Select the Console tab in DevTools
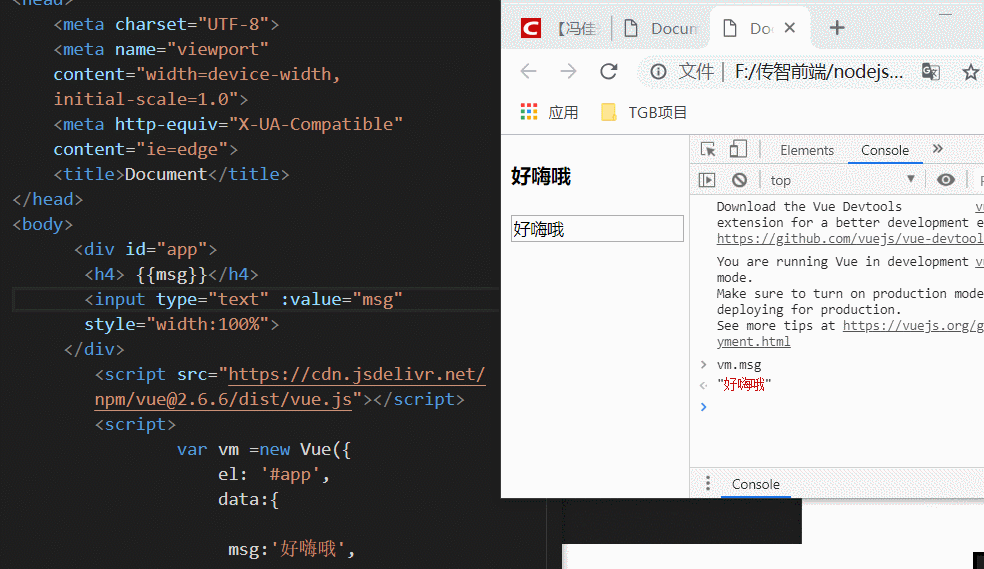The image size is (984, 569). (884, 151)
